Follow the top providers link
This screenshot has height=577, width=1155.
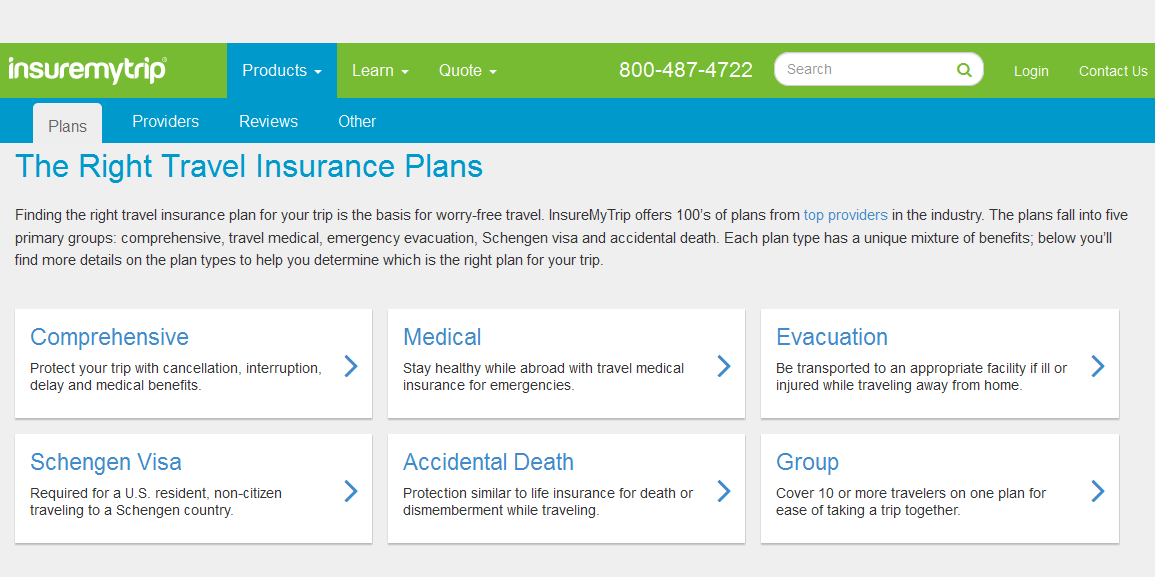[845, 214]
